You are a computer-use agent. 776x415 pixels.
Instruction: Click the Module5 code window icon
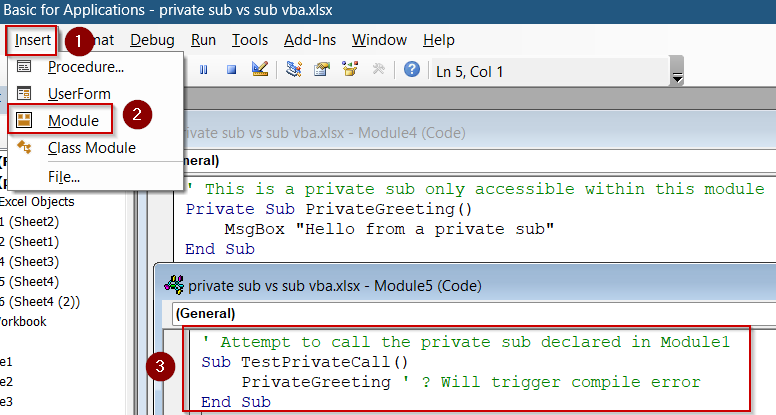coord(172,283)
